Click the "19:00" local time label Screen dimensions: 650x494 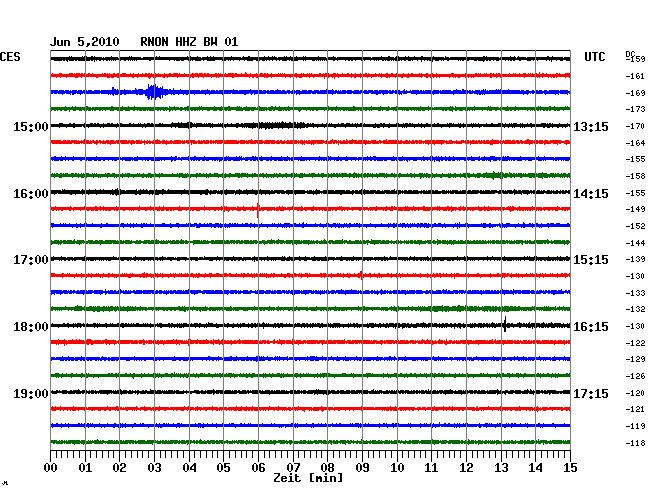[31, 393]
